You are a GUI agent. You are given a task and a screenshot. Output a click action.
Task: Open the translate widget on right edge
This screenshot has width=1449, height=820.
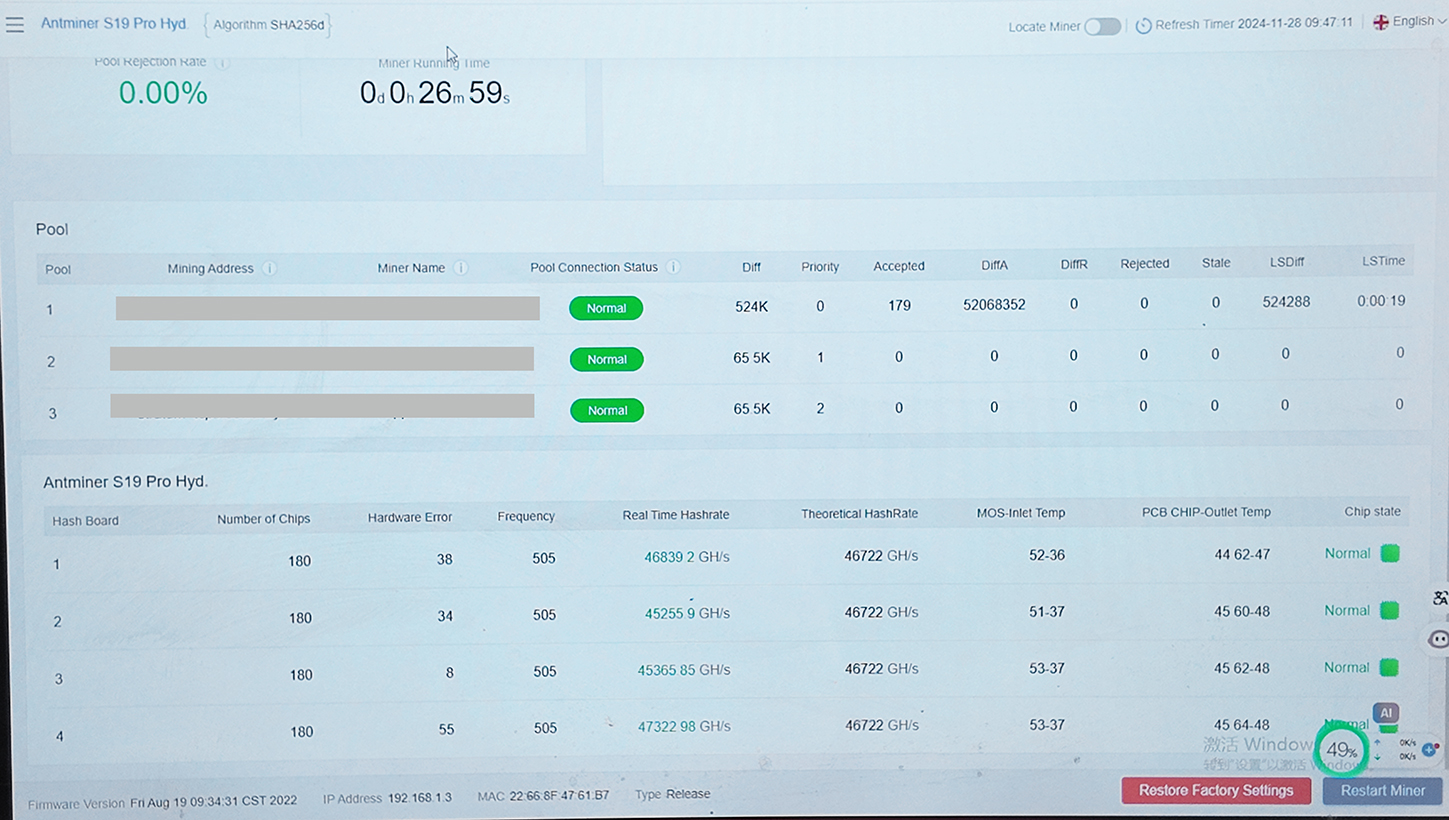1439,598
